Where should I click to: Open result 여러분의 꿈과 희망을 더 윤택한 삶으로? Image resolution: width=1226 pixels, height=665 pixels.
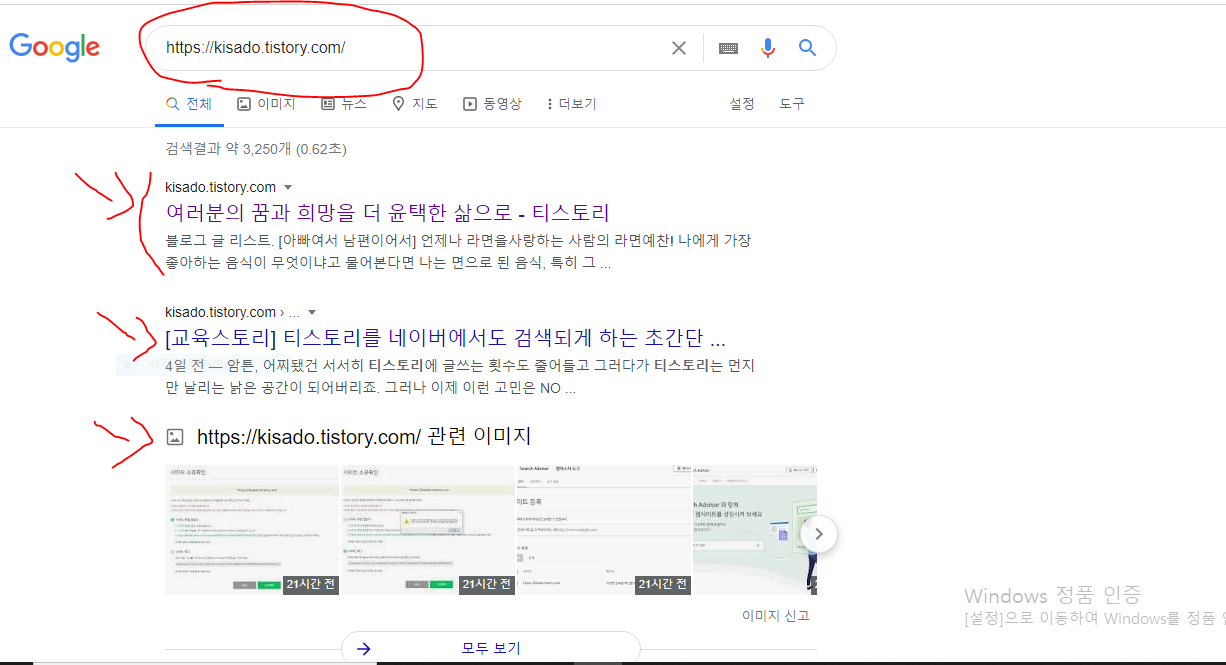click(x=387, y=213)
